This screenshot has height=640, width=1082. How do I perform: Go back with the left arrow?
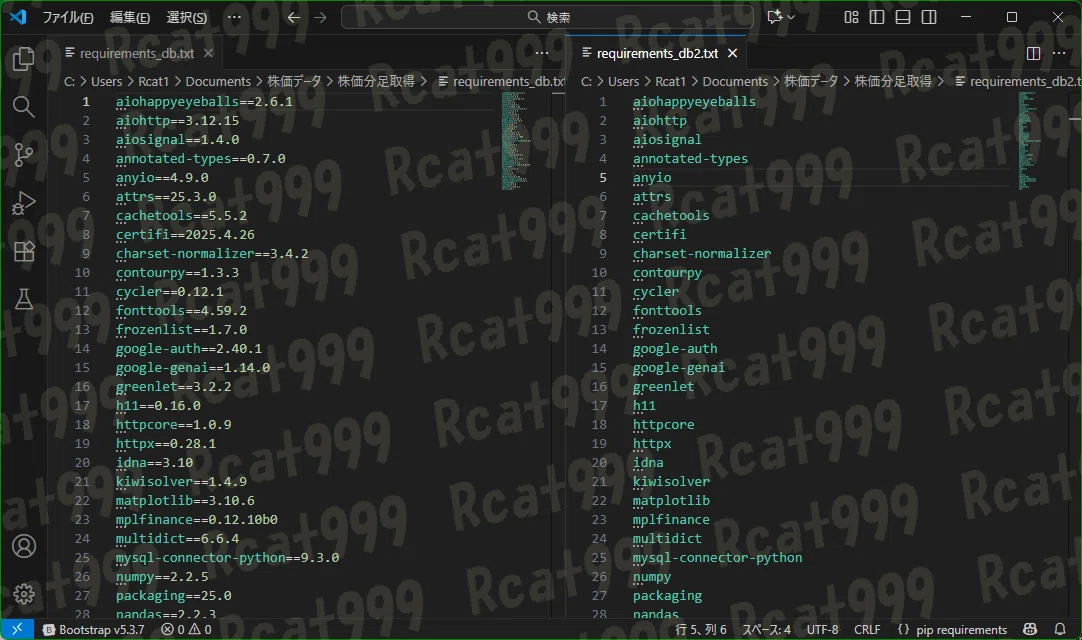point(293,17)
